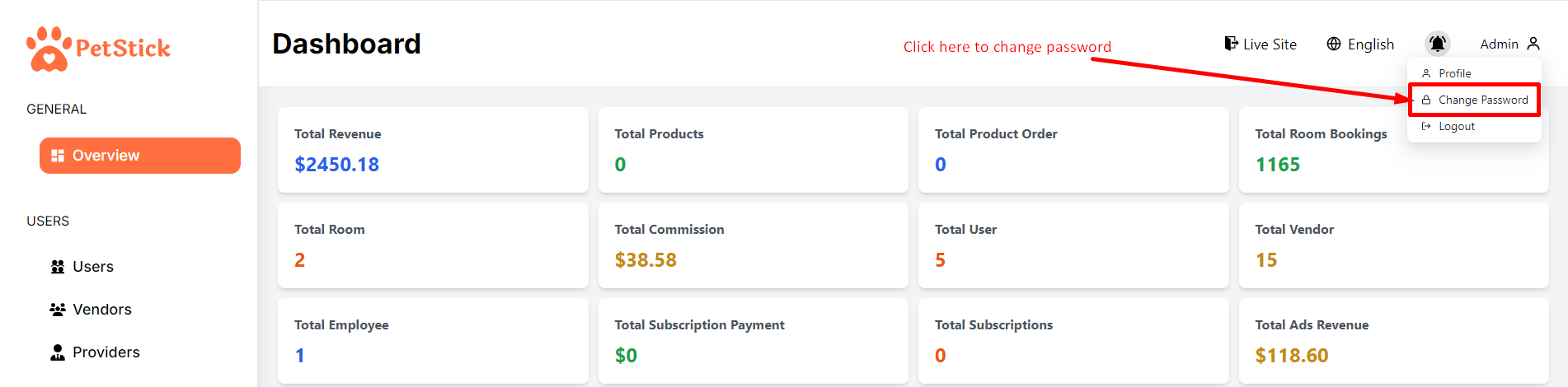The width and height of the screenshot is (1568, 387).
Task: Click the globe icon beside English
Action: coord(1334,44)
